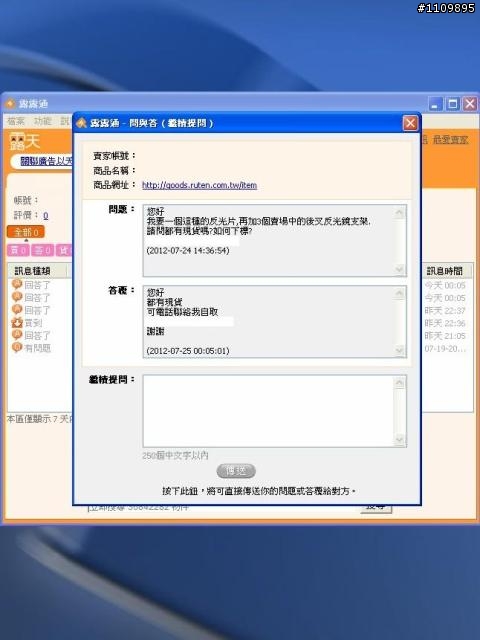Select the pink 買 0 tab

18,250
